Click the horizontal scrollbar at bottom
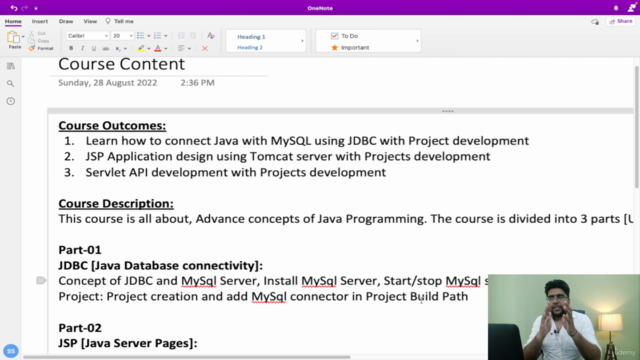The width and height of the screenshot is (640, 360). (187, 357)
